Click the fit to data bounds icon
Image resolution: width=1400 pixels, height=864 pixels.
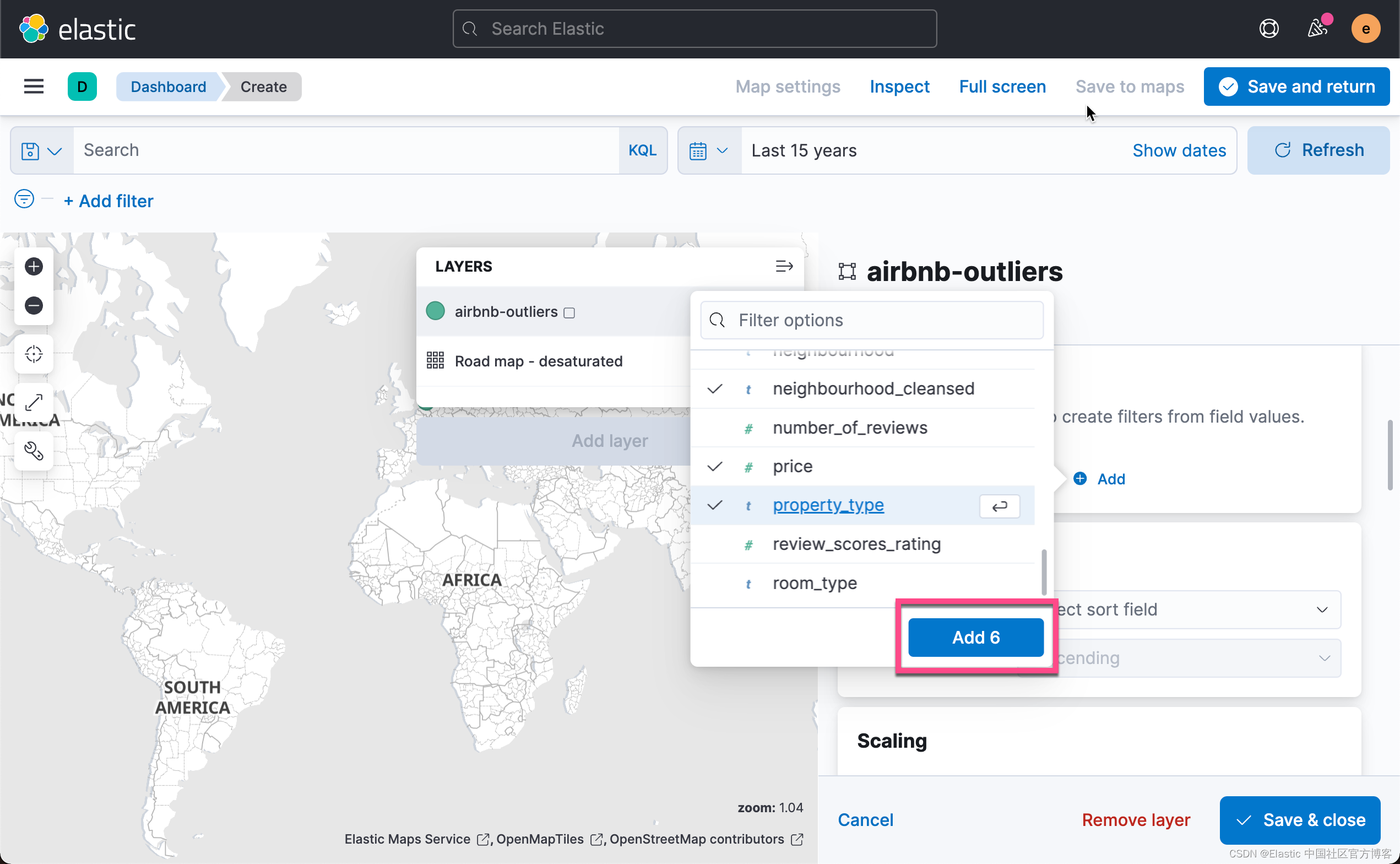pos(34,354)
